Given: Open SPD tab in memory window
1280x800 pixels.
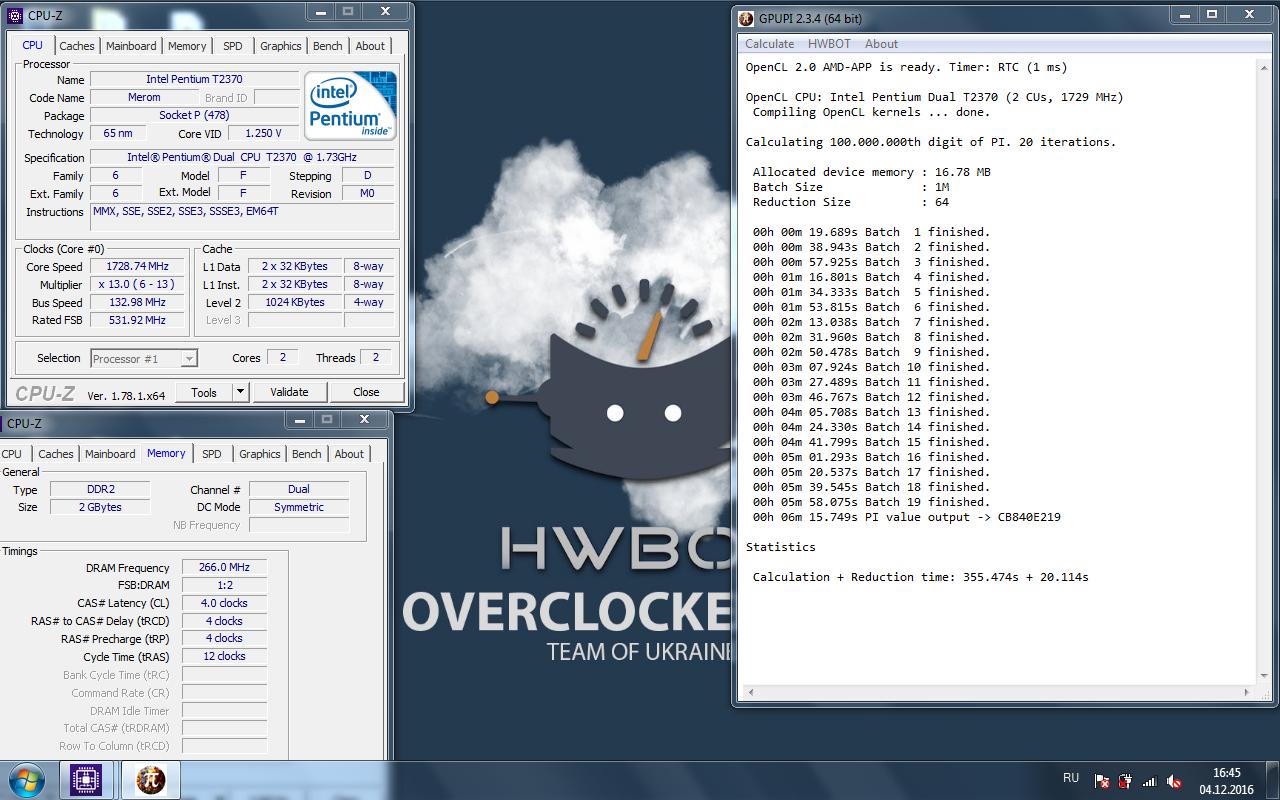Looking at the screenshot, I should pos(212,454).
